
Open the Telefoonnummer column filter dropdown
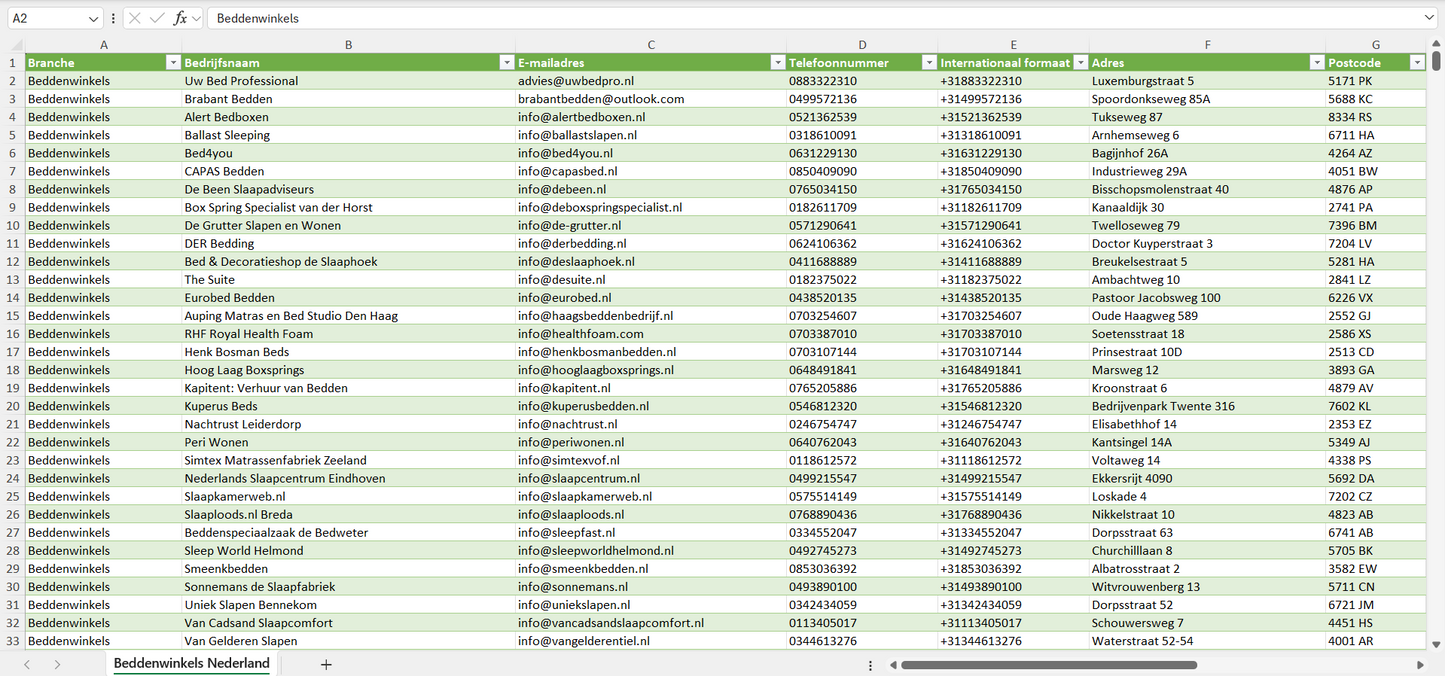click(929, 63)
